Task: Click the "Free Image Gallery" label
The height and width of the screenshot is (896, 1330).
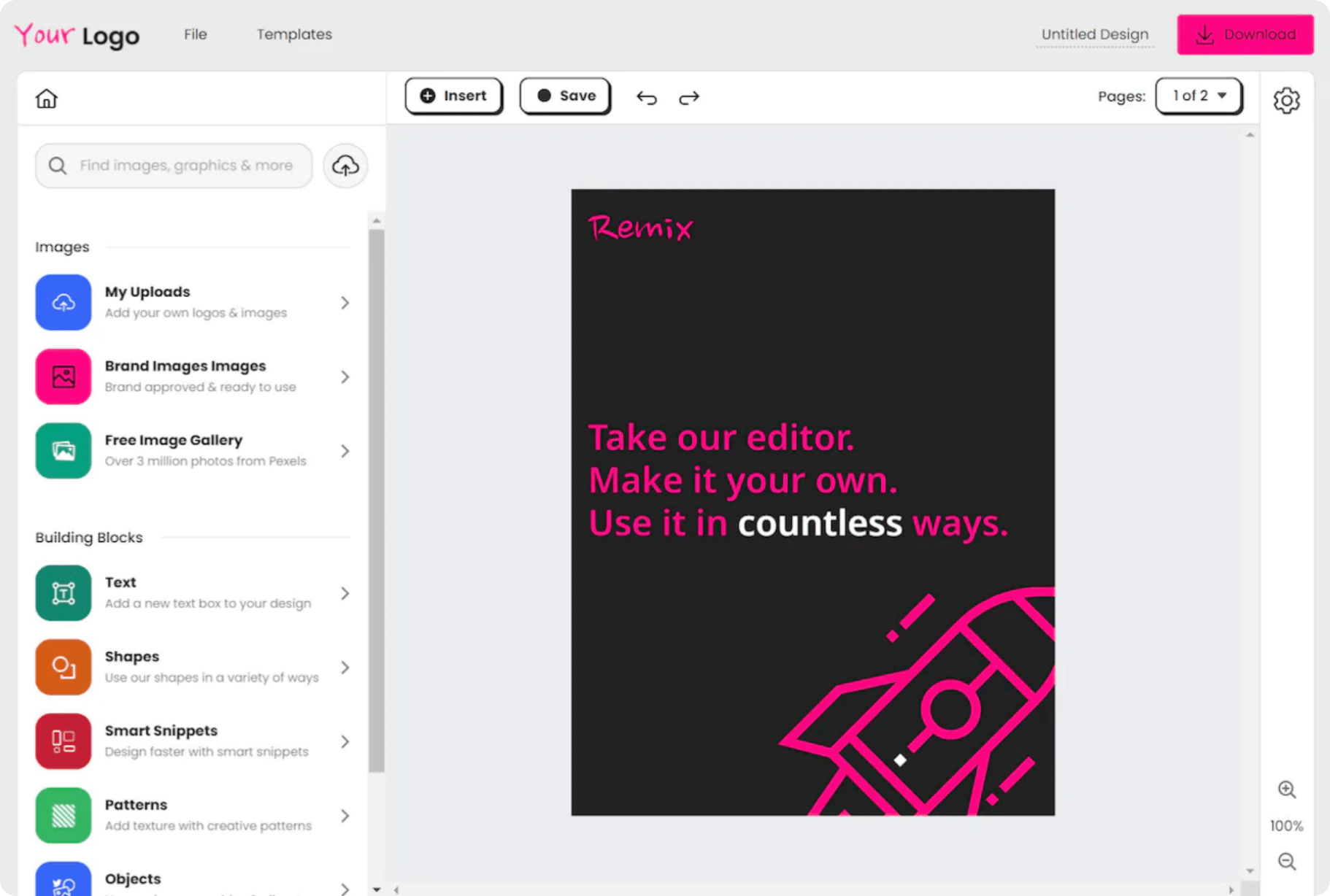Action: click(x=174, y=440)
